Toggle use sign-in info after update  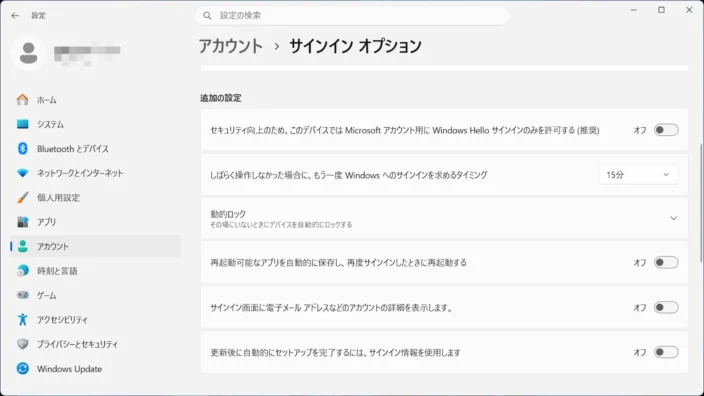tap(666, 352)
